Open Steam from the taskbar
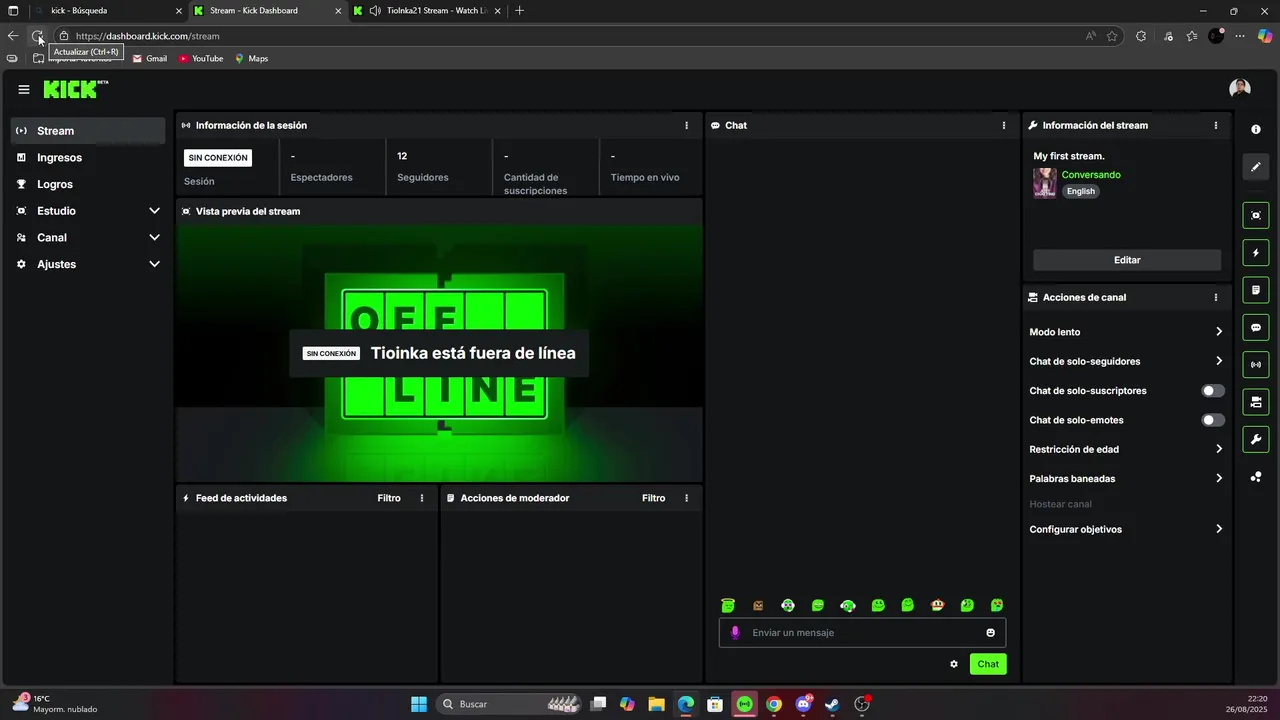The width and height of the screenshot is (1280, 720). (832, 704)
